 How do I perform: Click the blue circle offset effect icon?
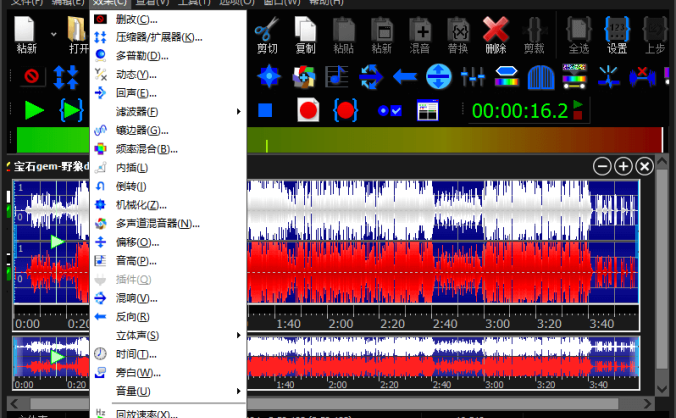click(x=438, y=77)
